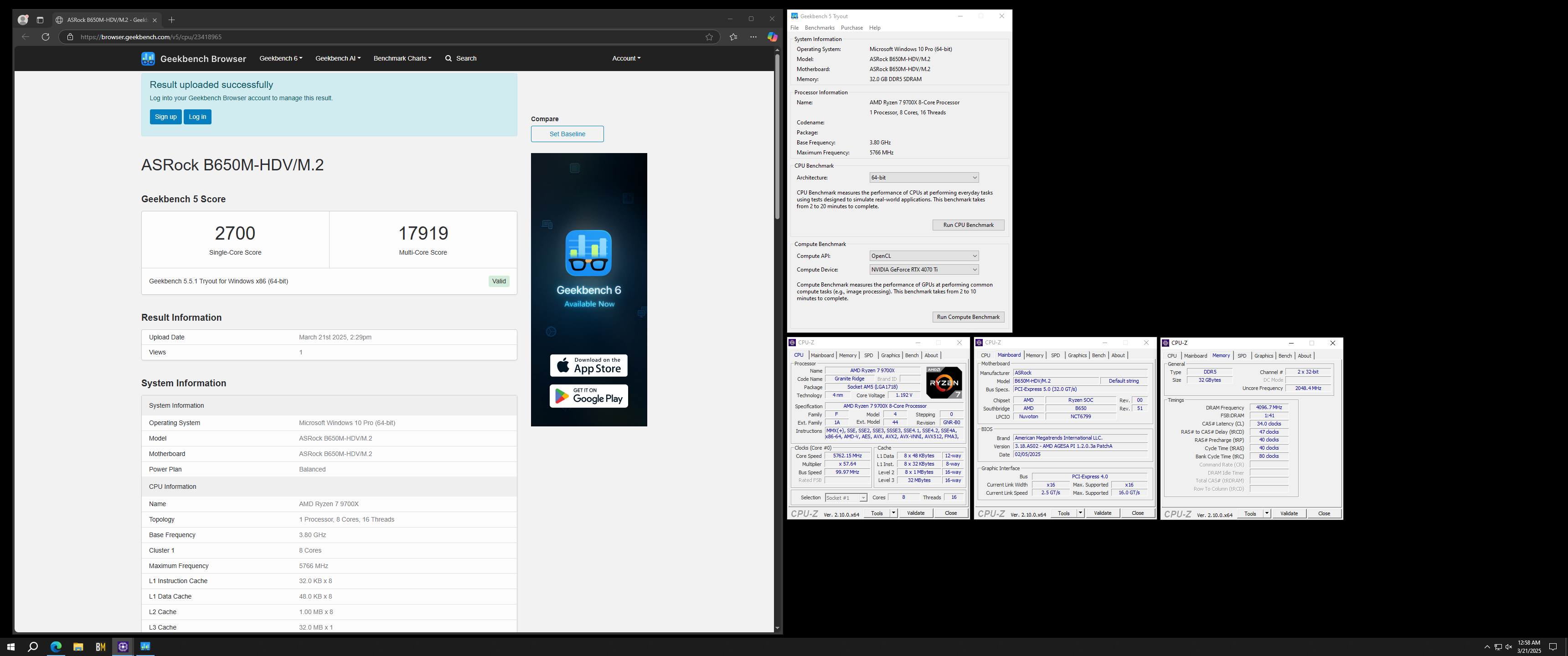Click Run Compute Benchmark button

(x=968, y=317)
